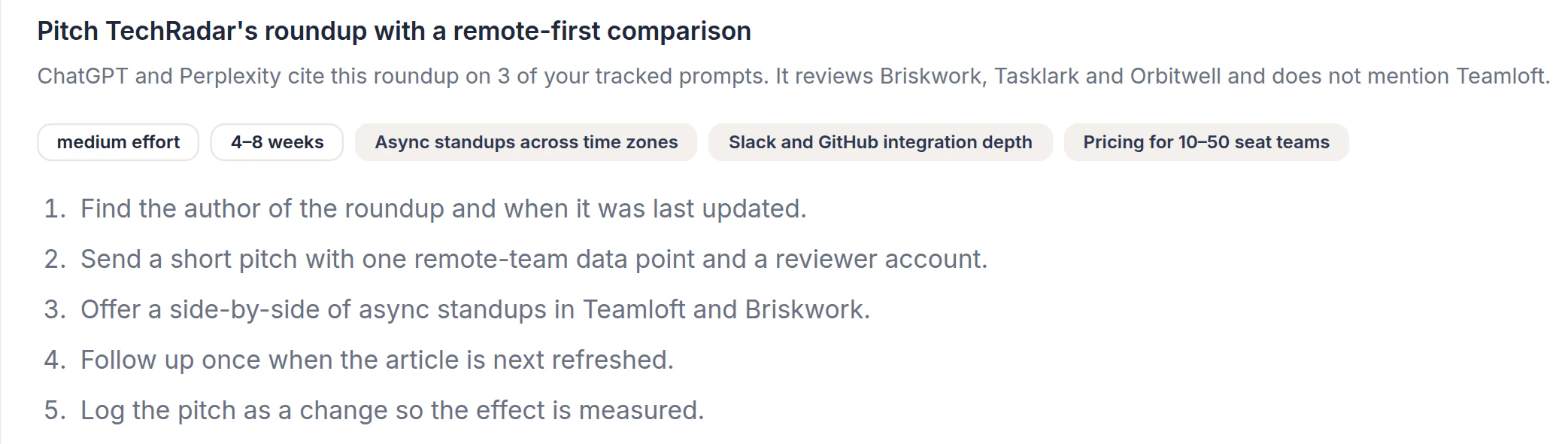Click the list number "5." marker
The height and width of the screenshot is (444, 1568).
(55, 410)
